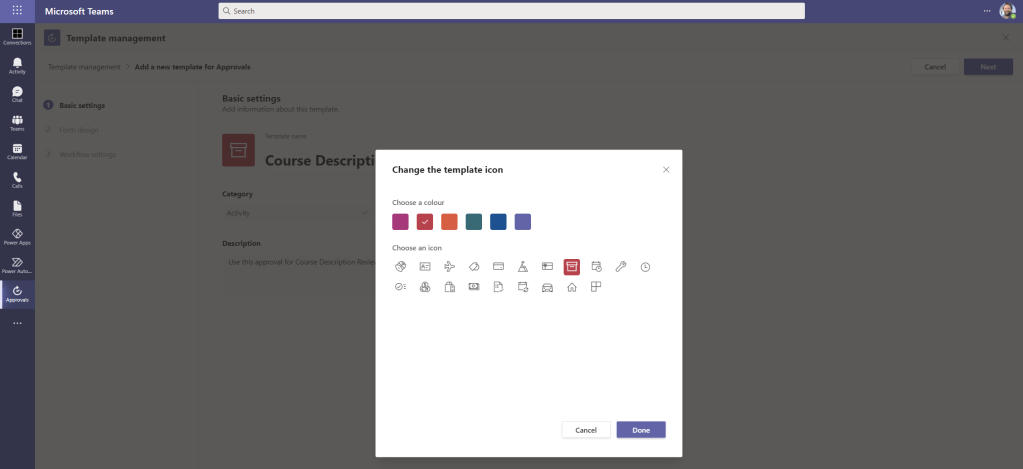Choose the wrench icon

[621, 266]
